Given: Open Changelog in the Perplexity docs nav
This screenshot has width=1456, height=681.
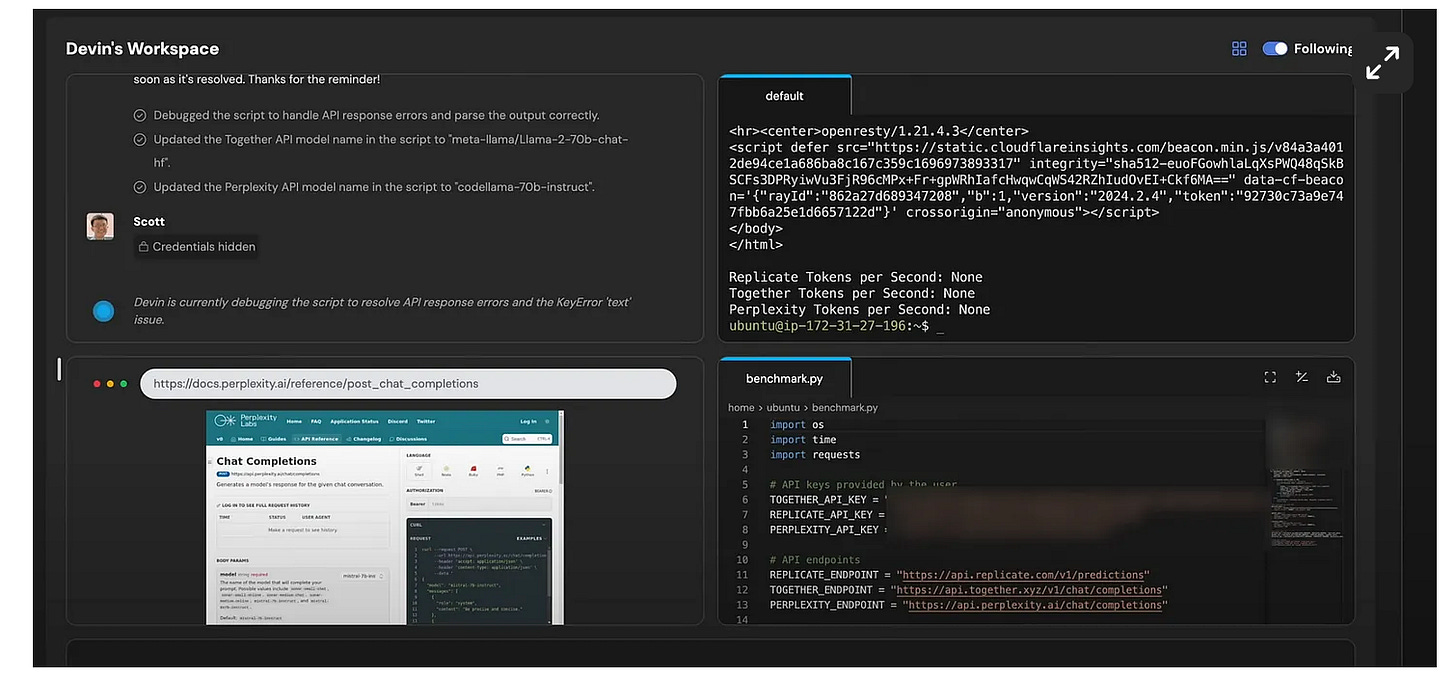Looking at the screenshot, I should tap(364, 439).
